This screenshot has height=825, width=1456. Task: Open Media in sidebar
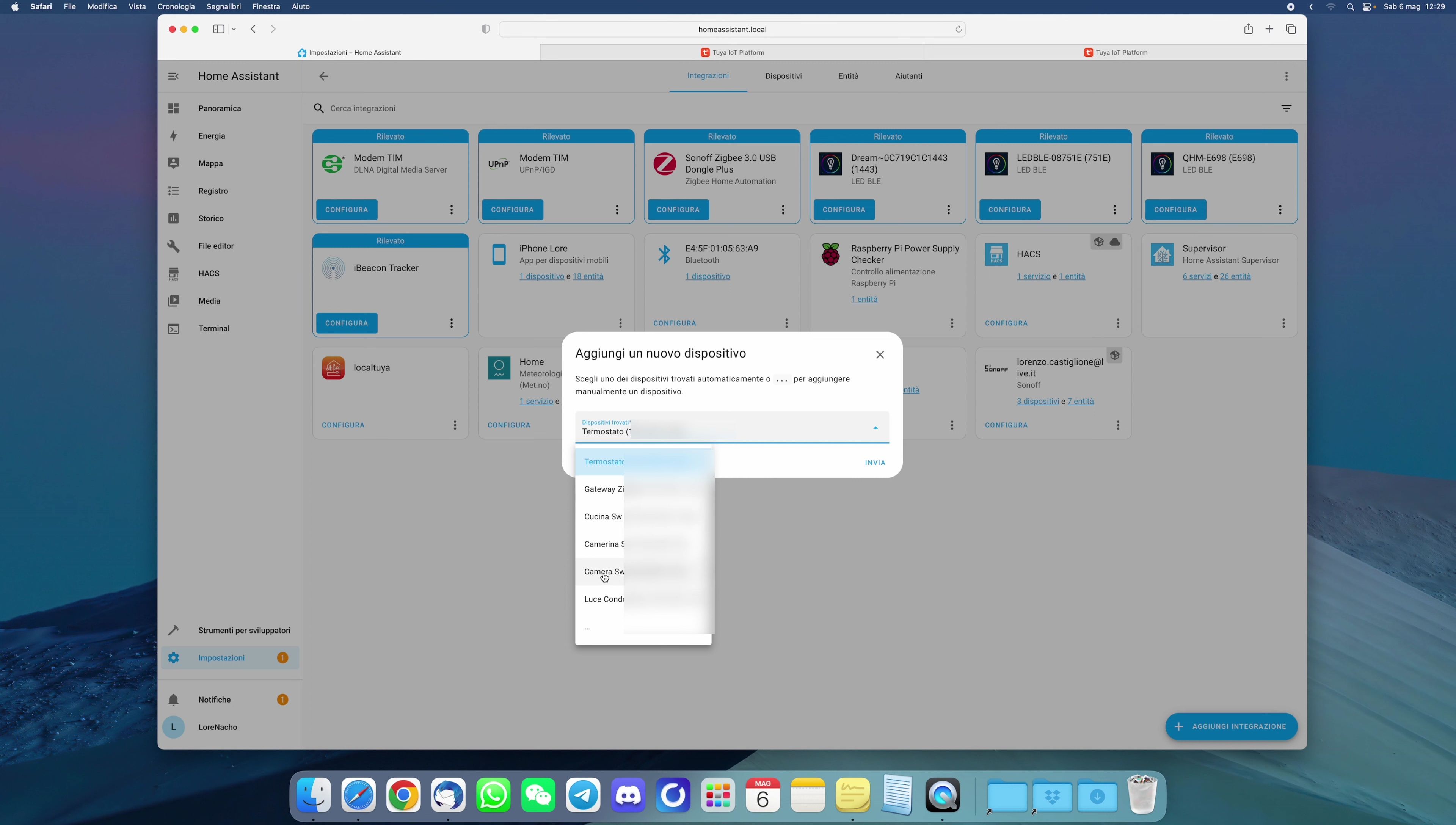[230, 301]
